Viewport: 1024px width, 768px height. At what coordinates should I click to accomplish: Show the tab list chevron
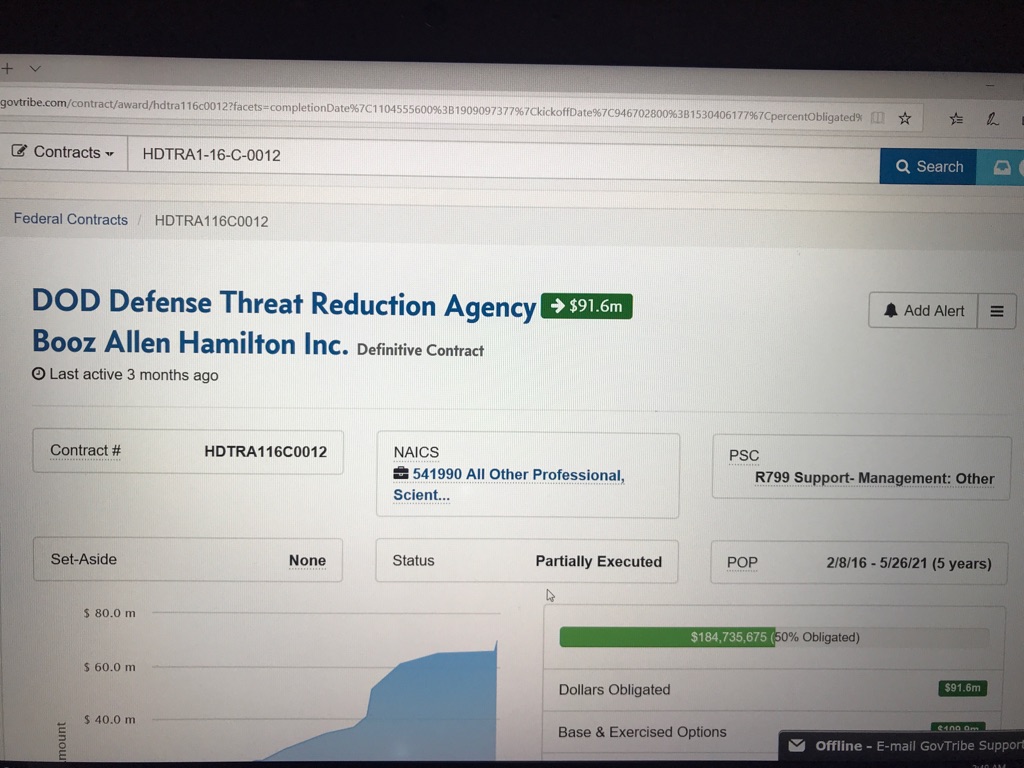point(35,69)
